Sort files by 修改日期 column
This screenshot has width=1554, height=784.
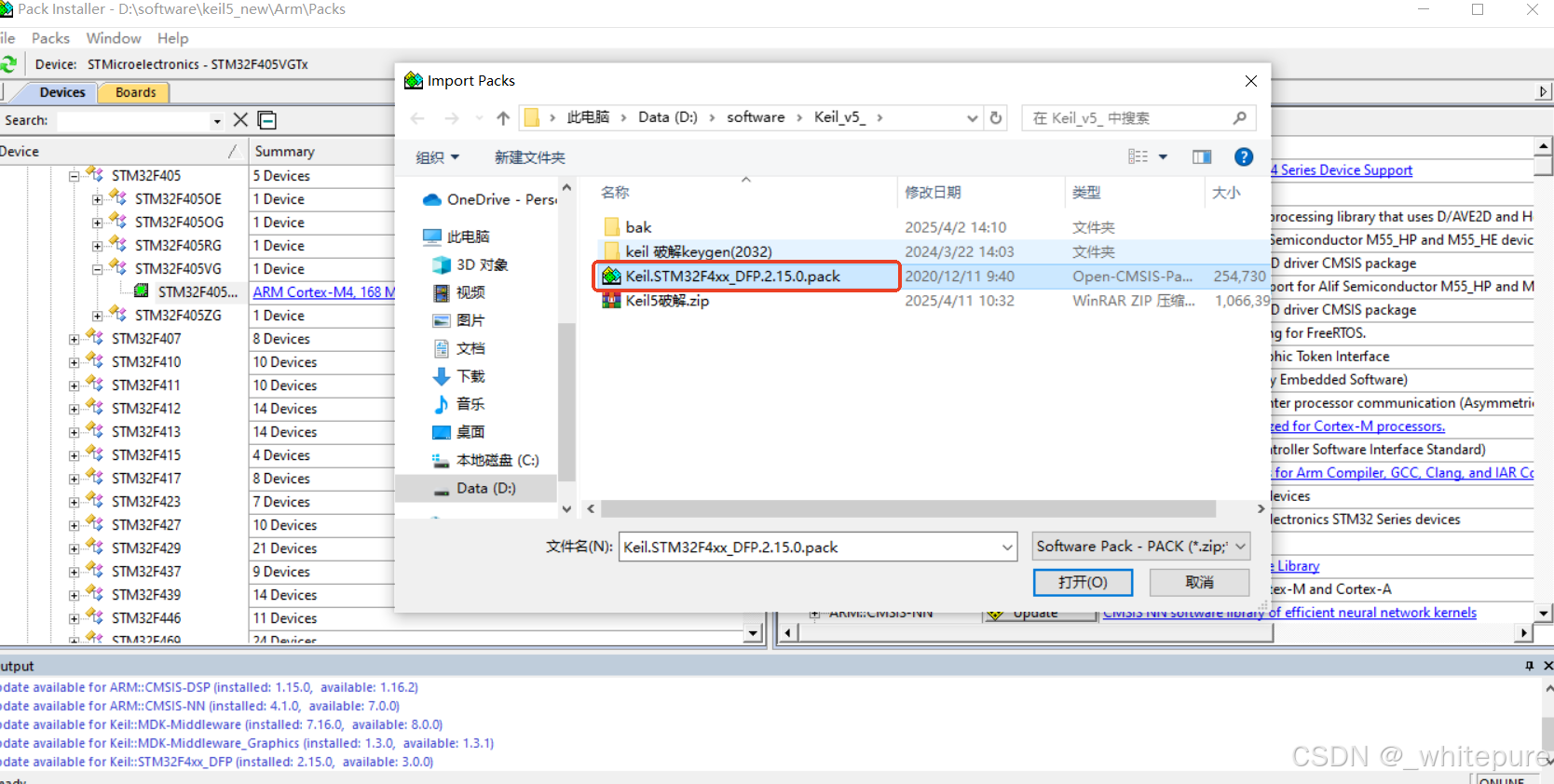click(x=933, y=193)
